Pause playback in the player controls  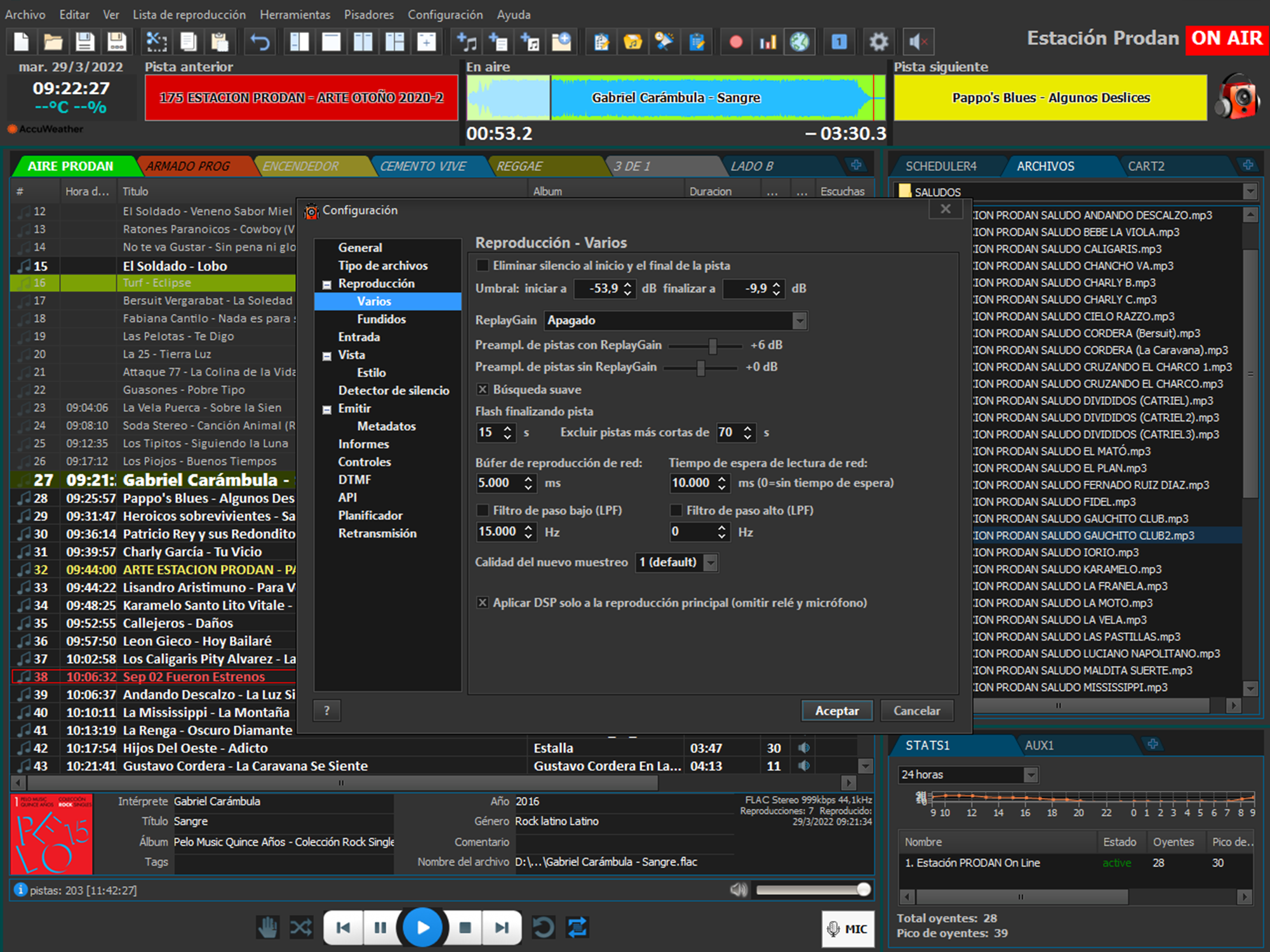(380, 927)
